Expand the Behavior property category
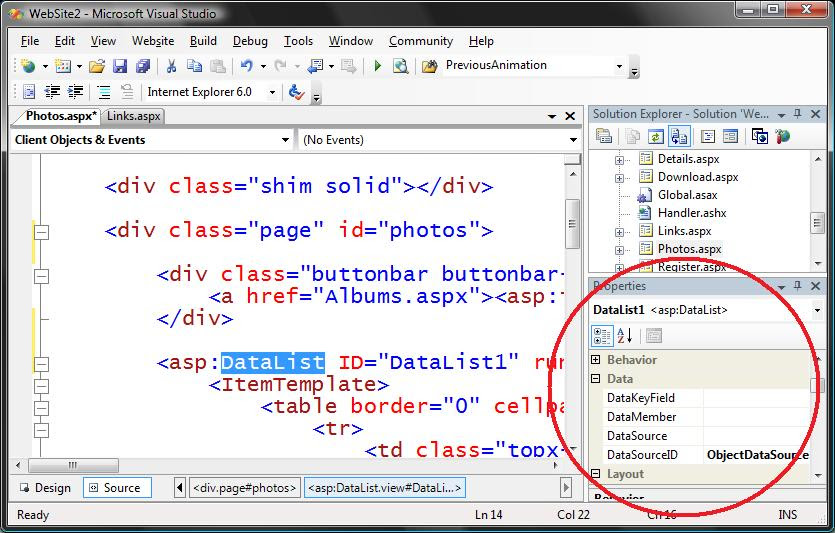Screen dimensions: 835x533 (x=596, y=360)
